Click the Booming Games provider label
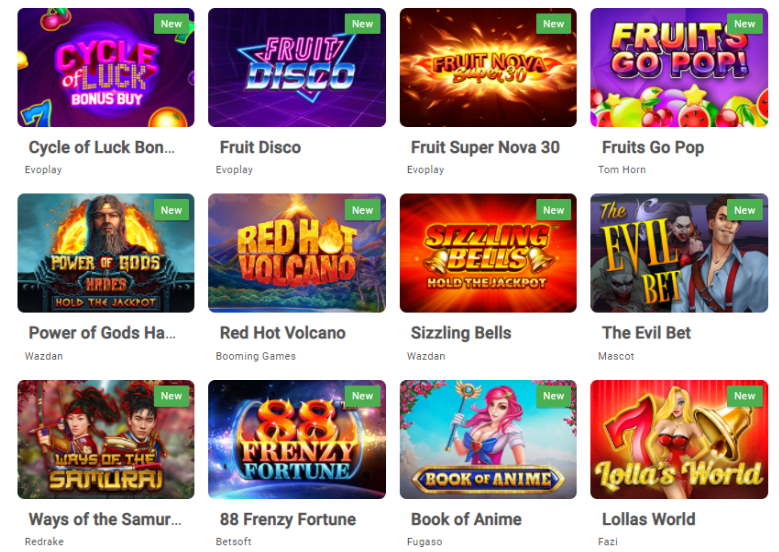779x552 pixels. (256, 356)
